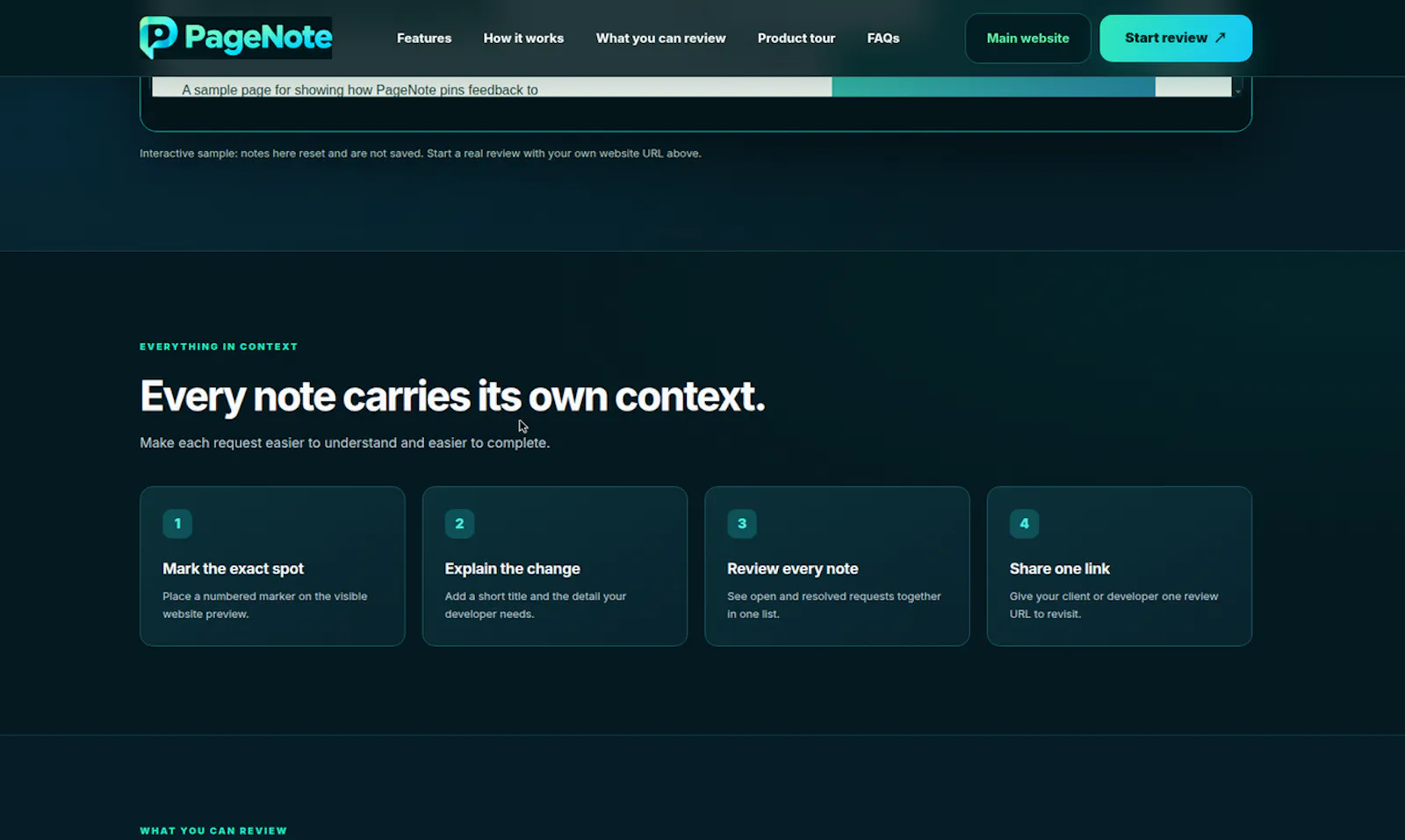Select Product tour in navigation
1405x840 pixels.
pyautogui.click(x=796, y=38)
